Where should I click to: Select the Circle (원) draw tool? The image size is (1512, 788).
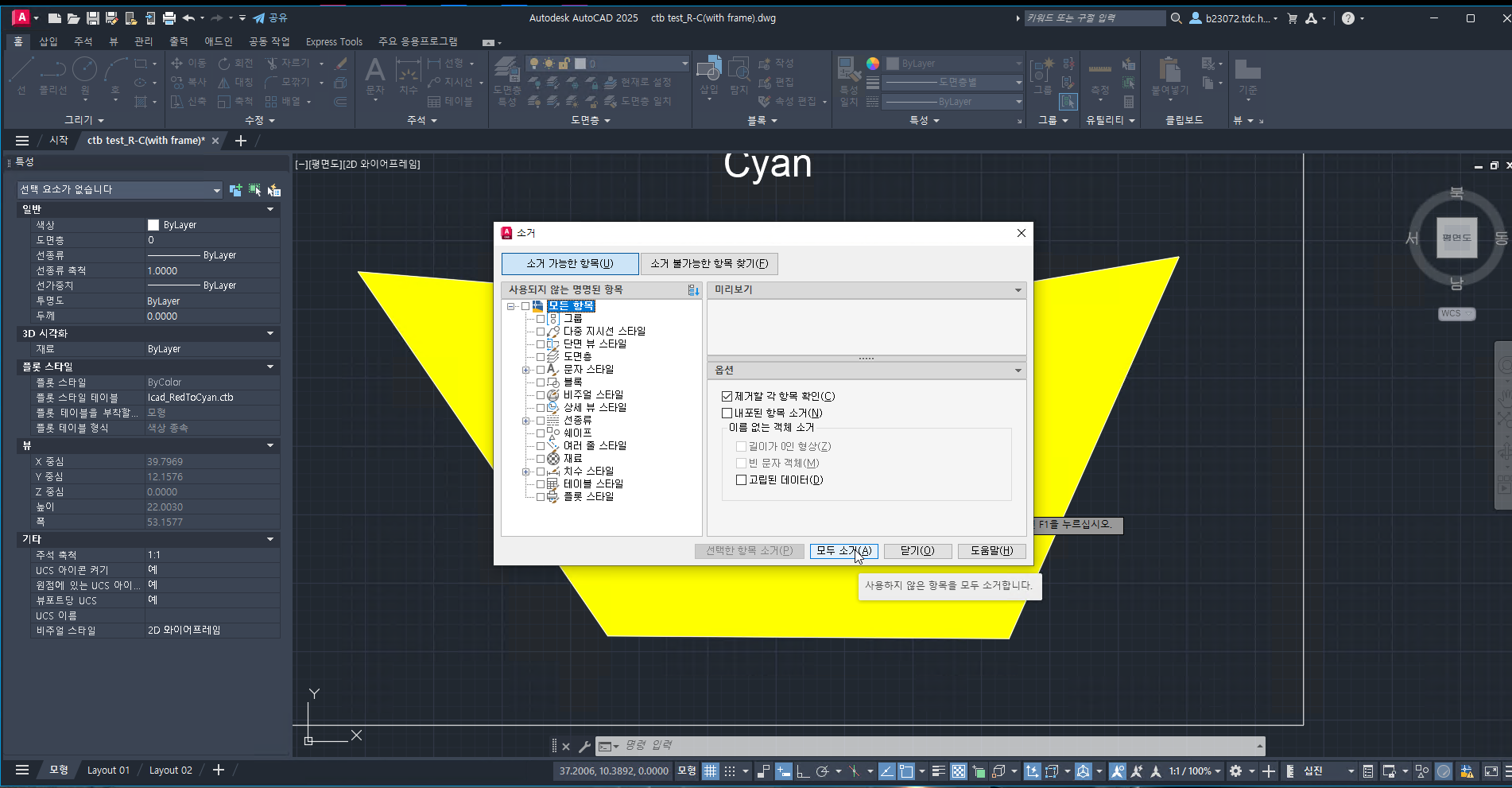coord(85,76)
